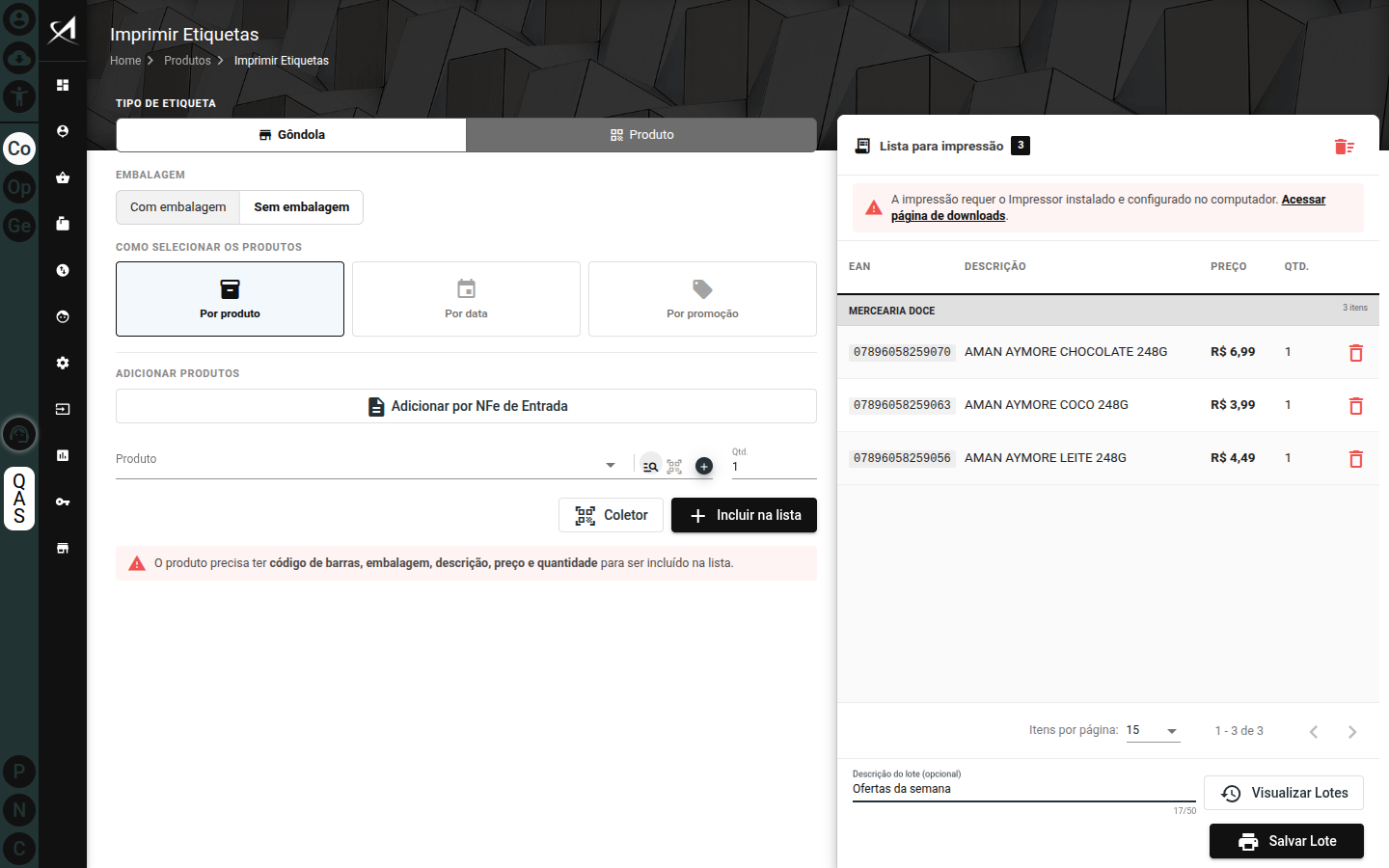Go to the next page of the list

pos(1352,732)
